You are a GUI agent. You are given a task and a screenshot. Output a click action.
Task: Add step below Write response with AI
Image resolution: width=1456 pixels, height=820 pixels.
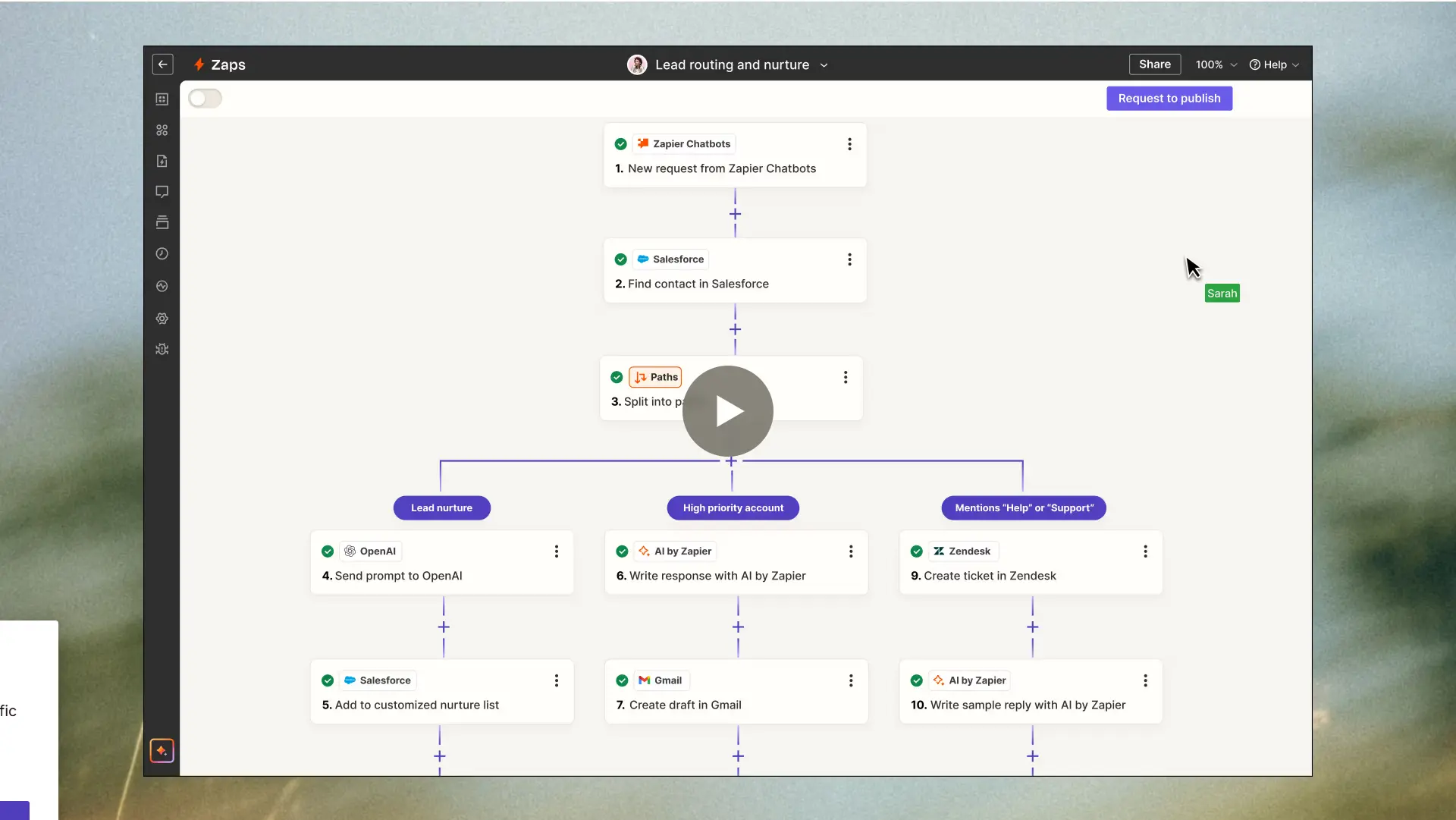[x=738, y=627]
